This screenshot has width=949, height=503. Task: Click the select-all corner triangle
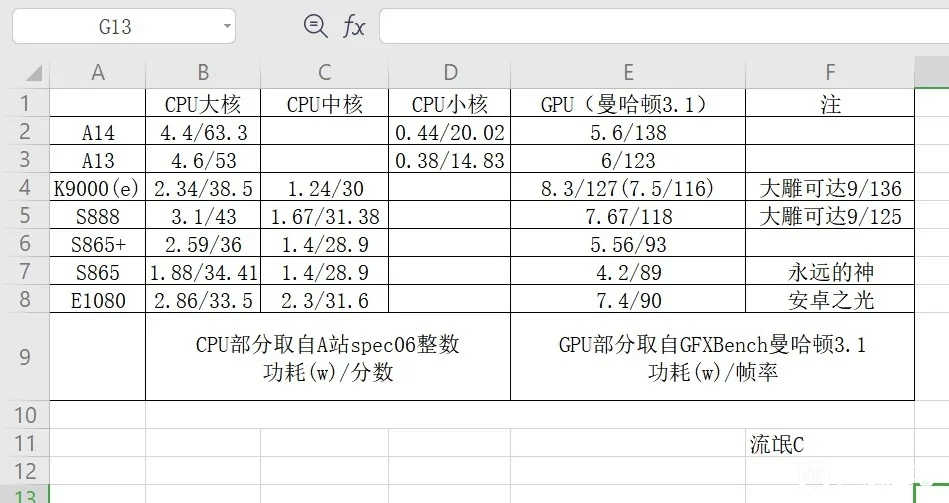(x=34, y=73)
